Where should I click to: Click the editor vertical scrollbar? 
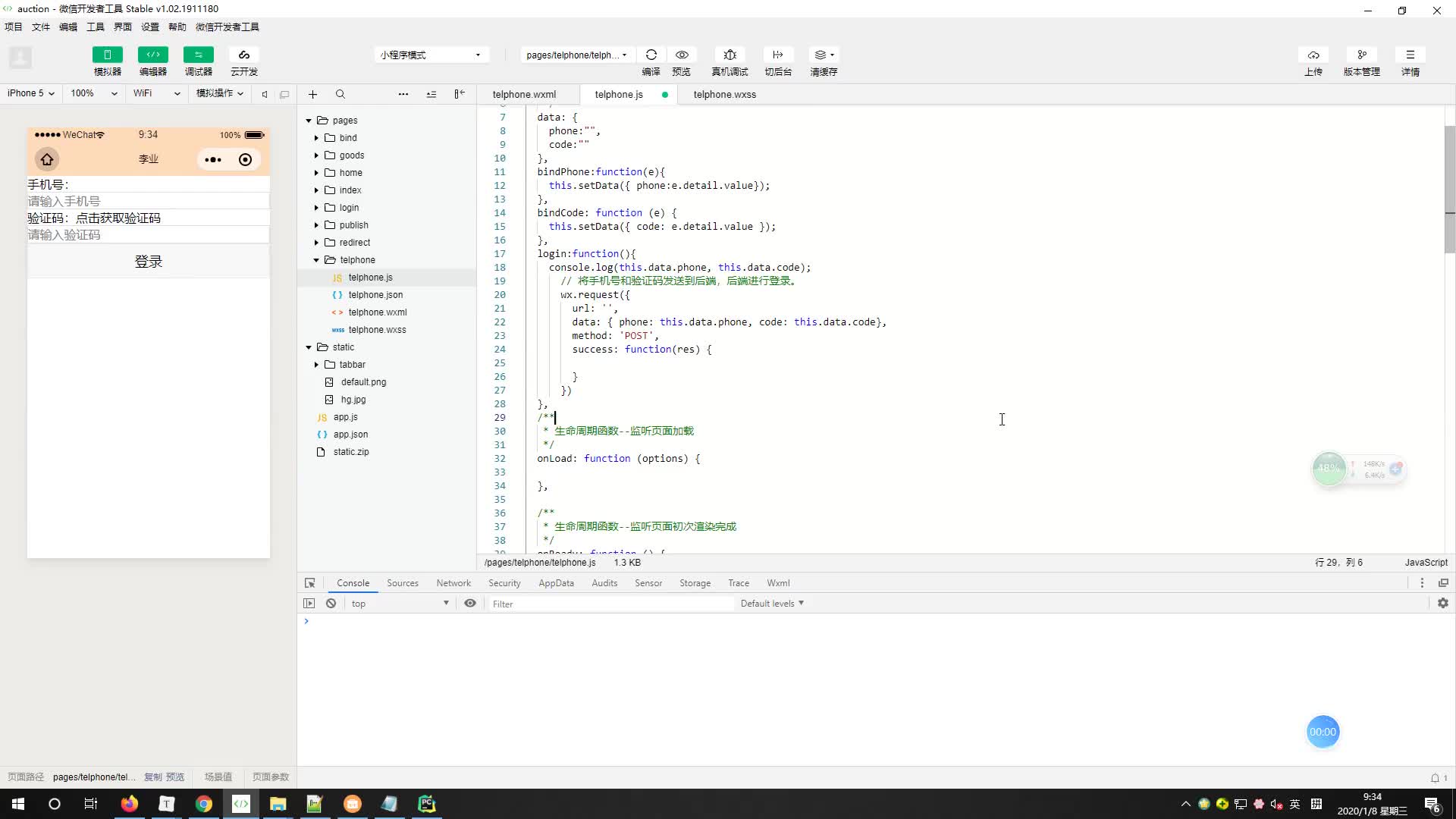coord(1449,190)
